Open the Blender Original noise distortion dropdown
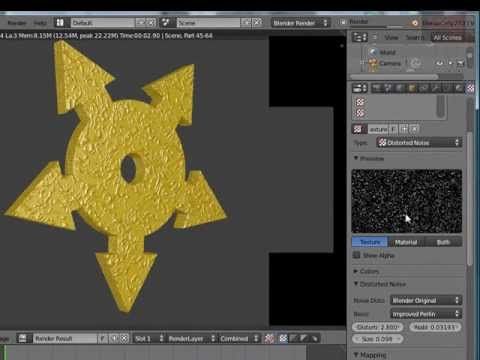 click(x=426, y=300)
